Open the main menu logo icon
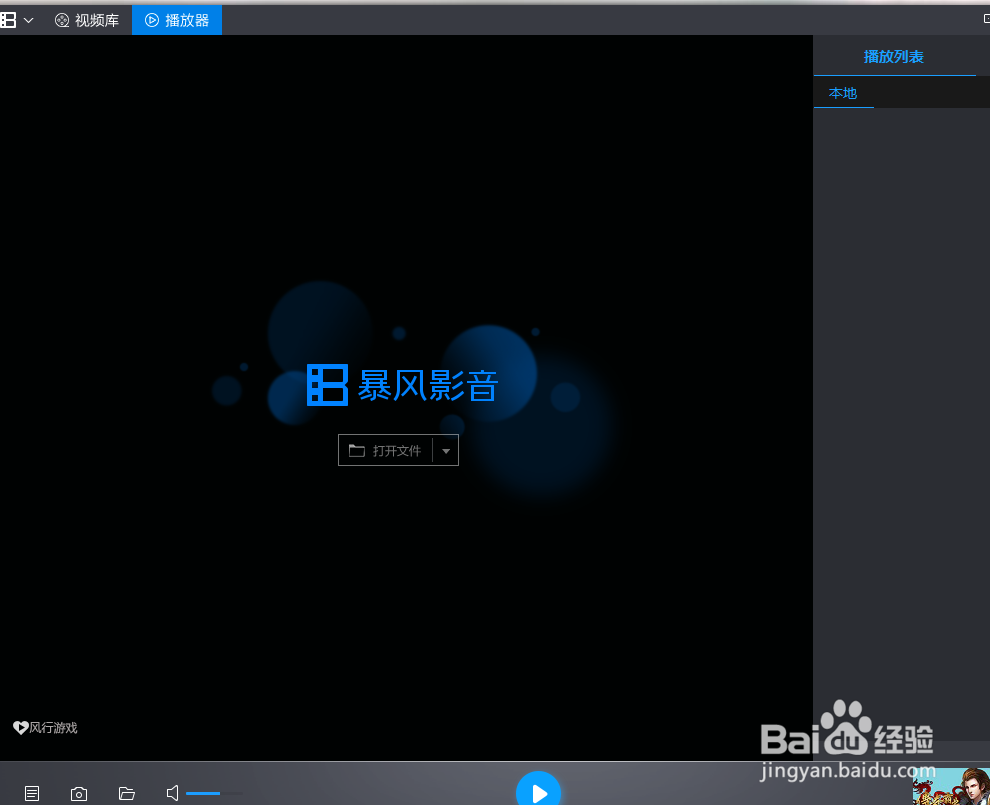990x805 pixels. point(8,20)
